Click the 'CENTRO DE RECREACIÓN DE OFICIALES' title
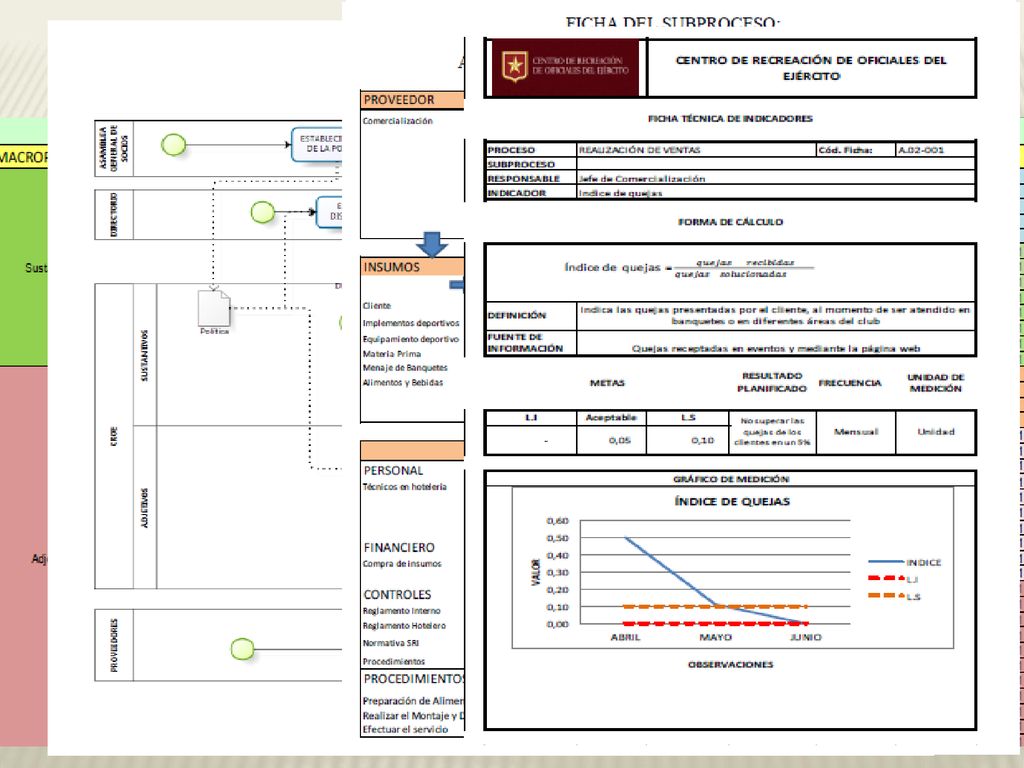This screenshot has width=1024, height=768. [x=811, y=67]
